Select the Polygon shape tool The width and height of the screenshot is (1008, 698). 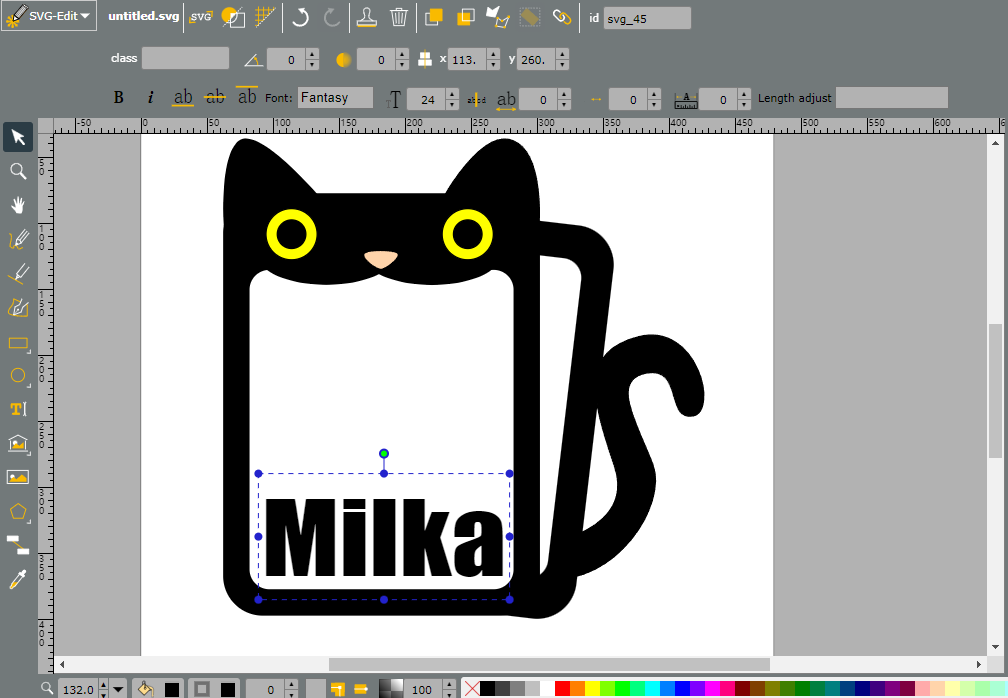click(x=18, y=512)
